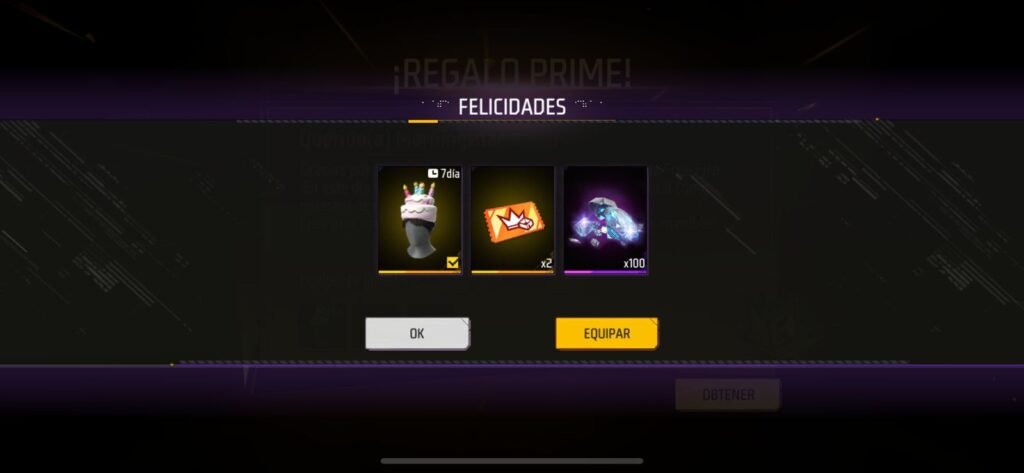This screenshot has width=1024, height=473.
Task: Tap the dotted ornament left of FELICIDADES
Action: click(436, 103)
